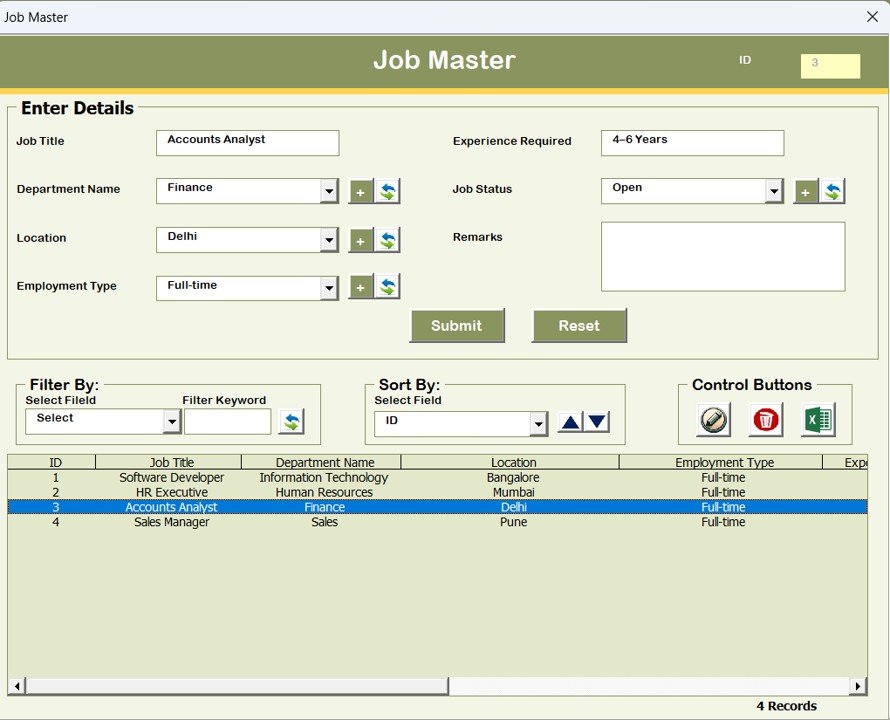Refresh the filter keyword results
890x720 pixels.
[x=291, y=421]
